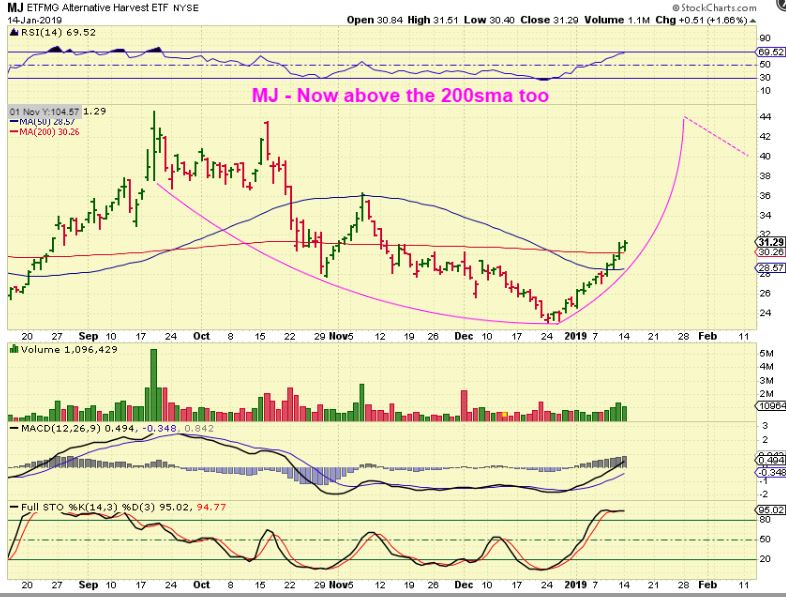Click the blue MA(50) legend line marker
The width and height of the screenshot is (786, 597).
pyautogui.click(x=14, y=122)
